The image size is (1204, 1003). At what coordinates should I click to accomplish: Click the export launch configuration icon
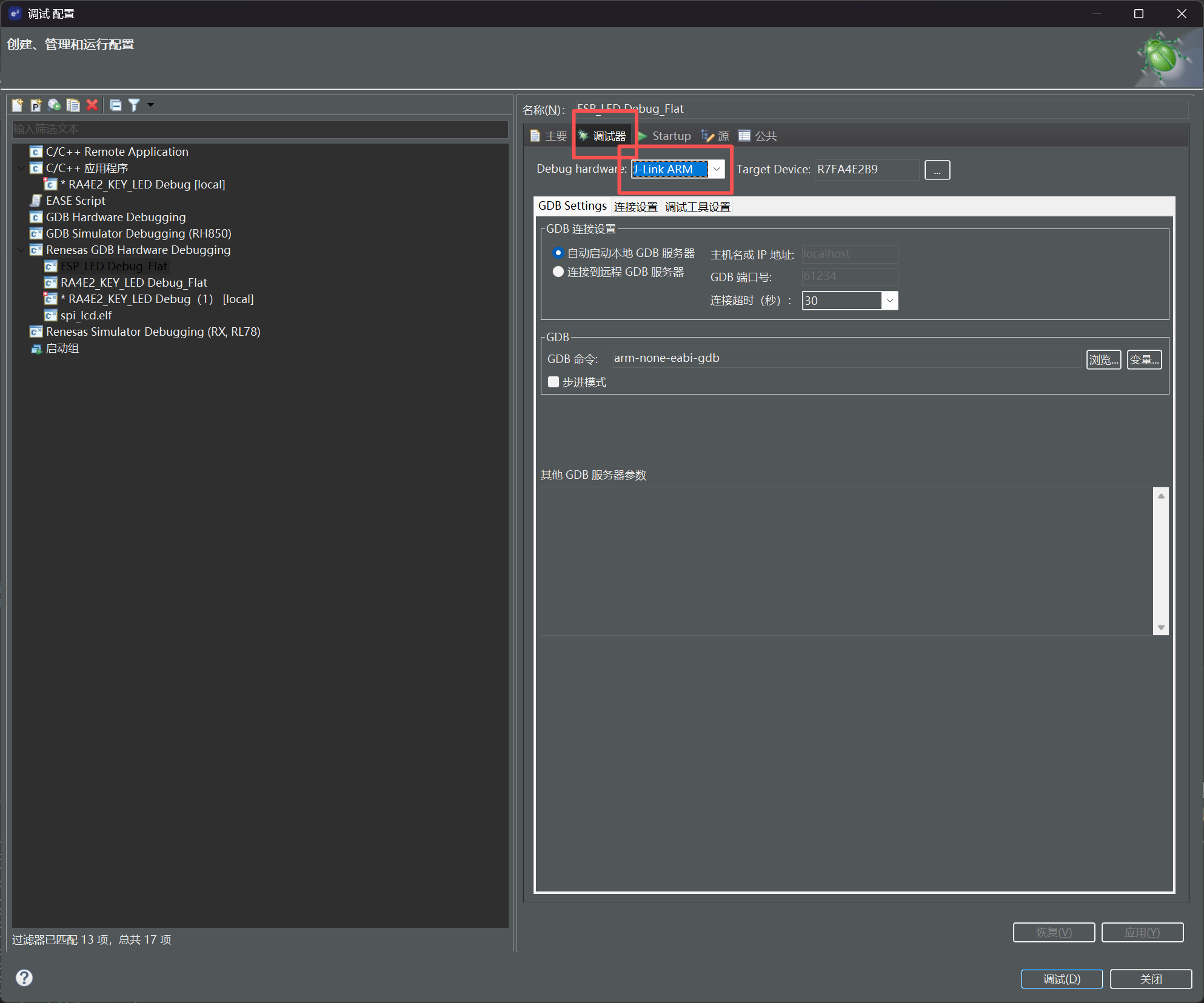tap(55, 105)
